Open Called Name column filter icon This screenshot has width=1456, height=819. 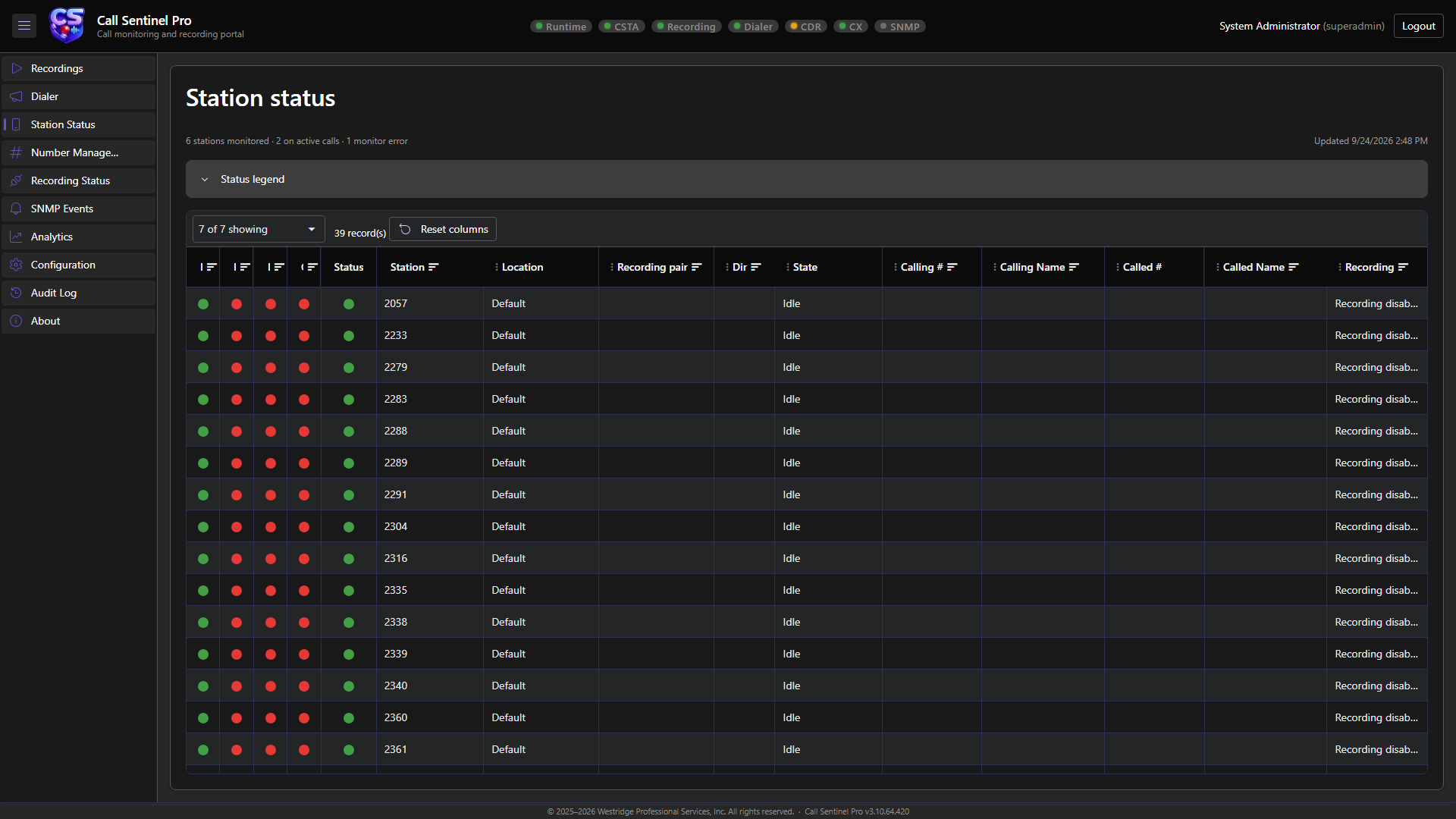(1294, 267)
